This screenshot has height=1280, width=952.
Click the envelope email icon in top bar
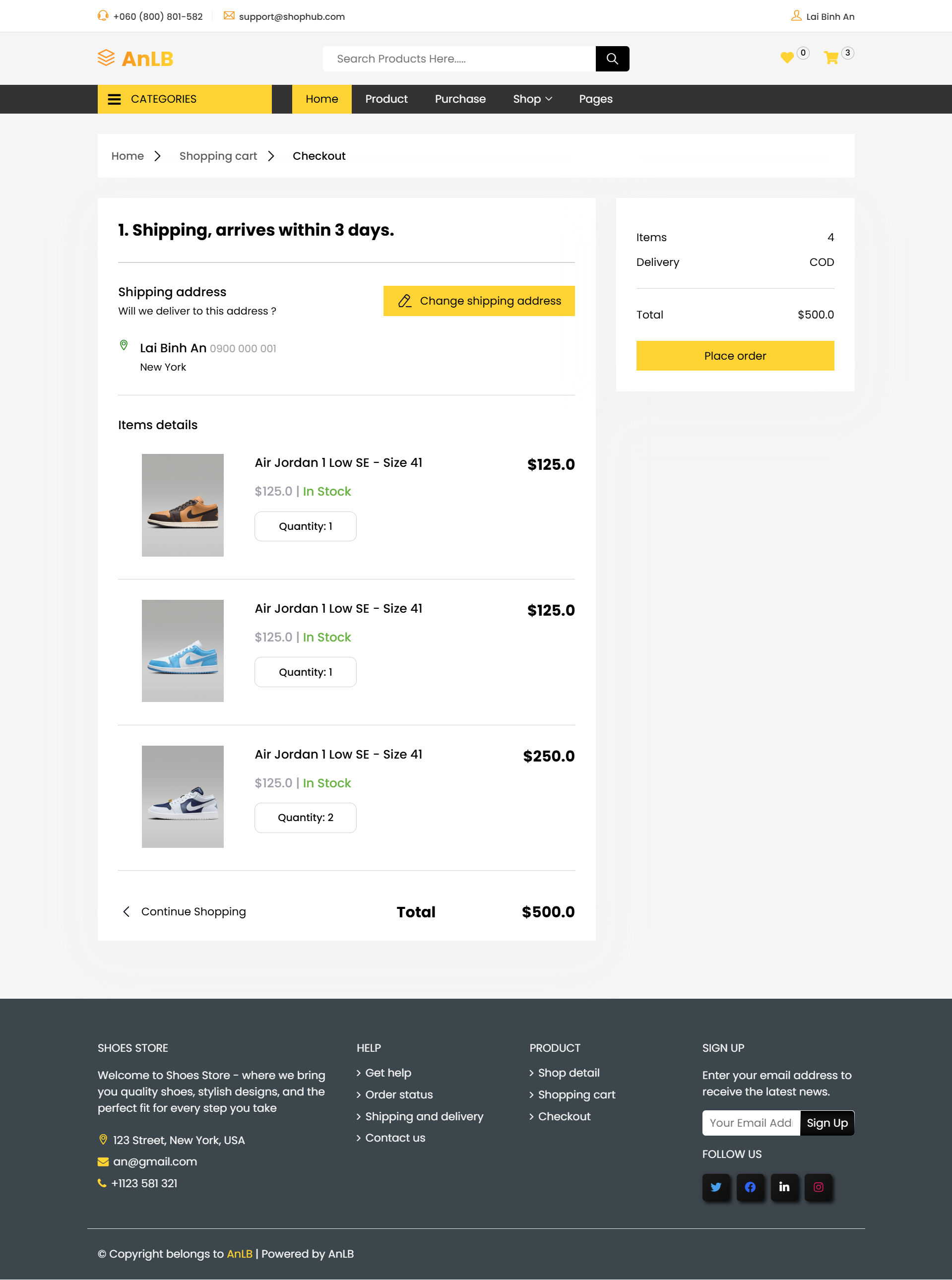229,15
